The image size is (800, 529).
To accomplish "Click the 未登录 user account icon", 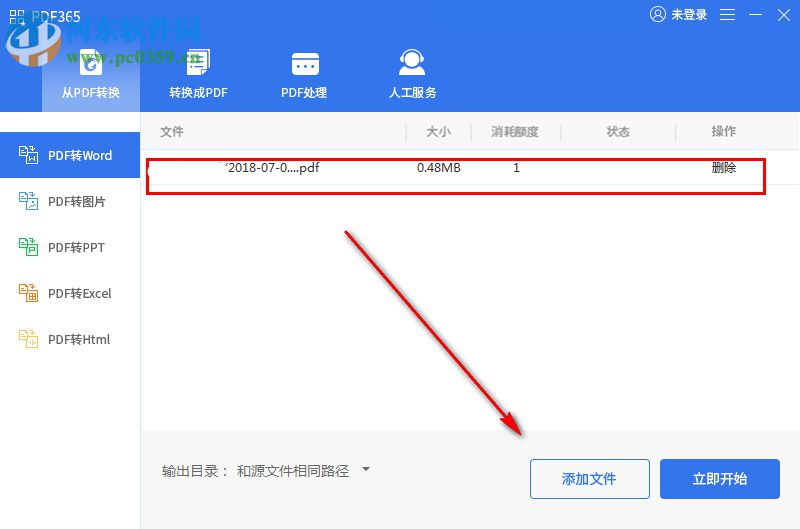I will (x=658, y=14).
